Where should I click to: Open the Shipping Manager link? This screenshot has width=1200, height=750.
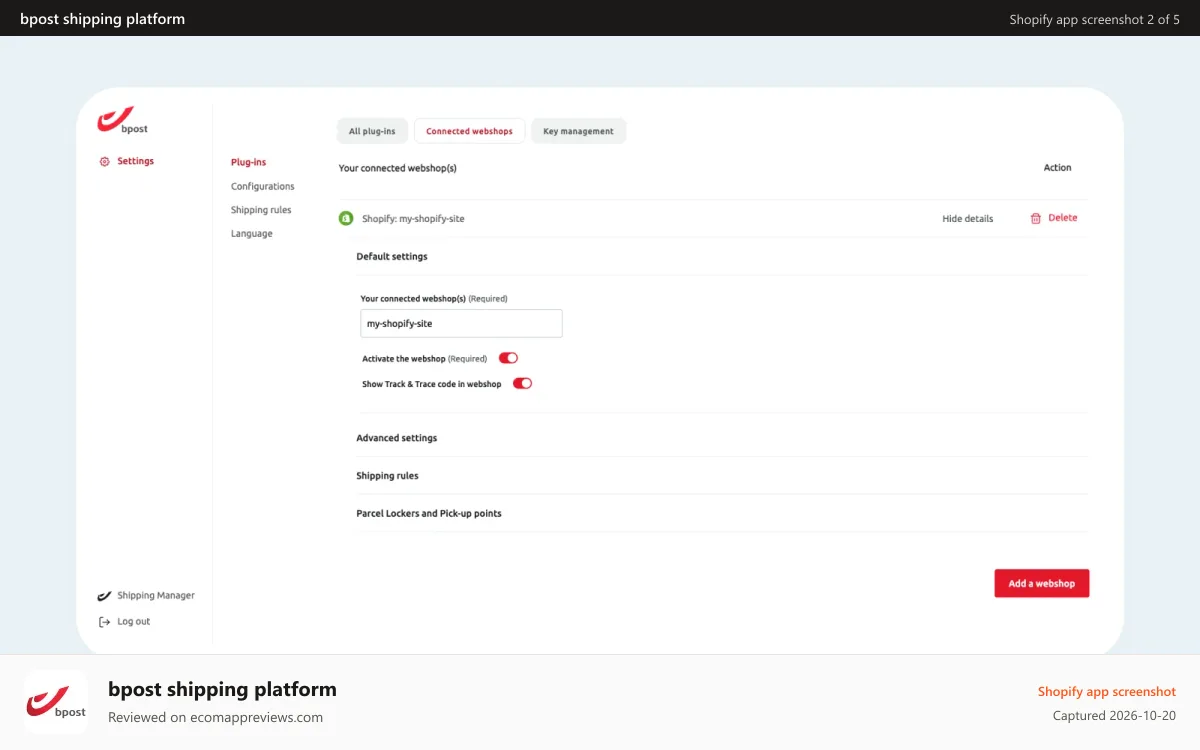click(x=146, y=595)
